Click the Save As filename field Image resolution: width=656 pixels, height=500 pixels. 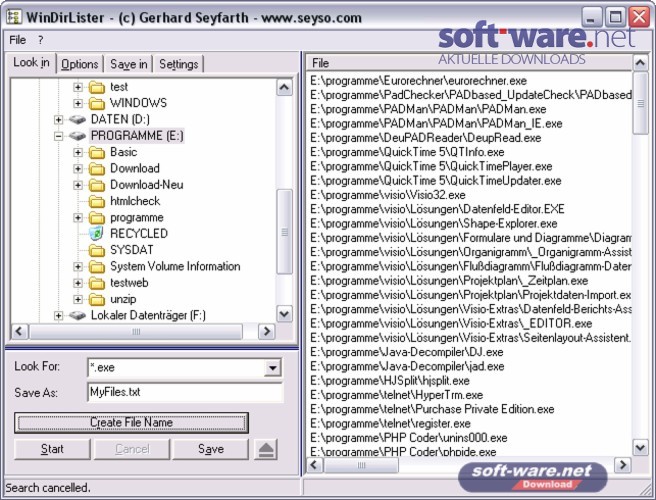[x=185, y=392]
